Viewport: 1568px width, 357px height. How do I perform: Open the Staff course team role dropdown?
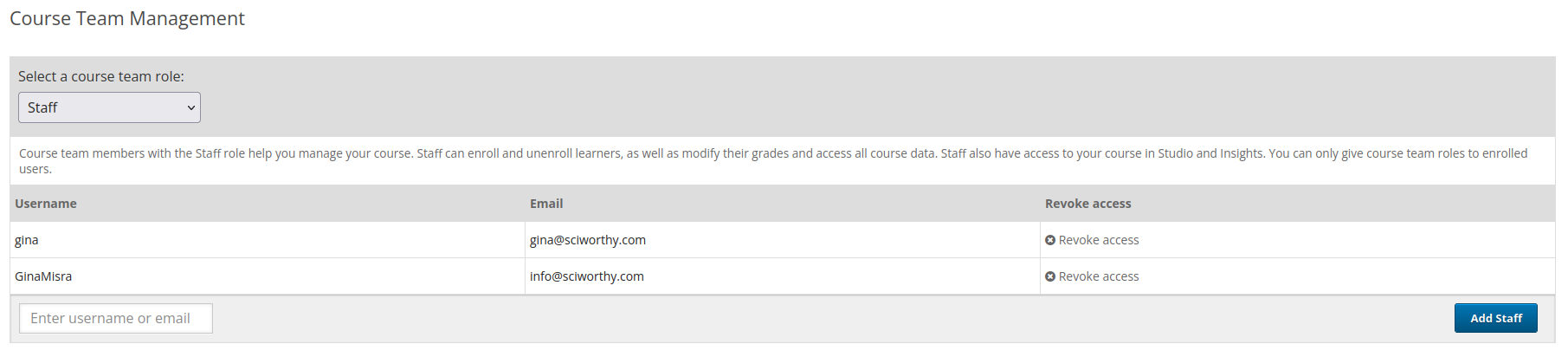(x=109, y=107)
